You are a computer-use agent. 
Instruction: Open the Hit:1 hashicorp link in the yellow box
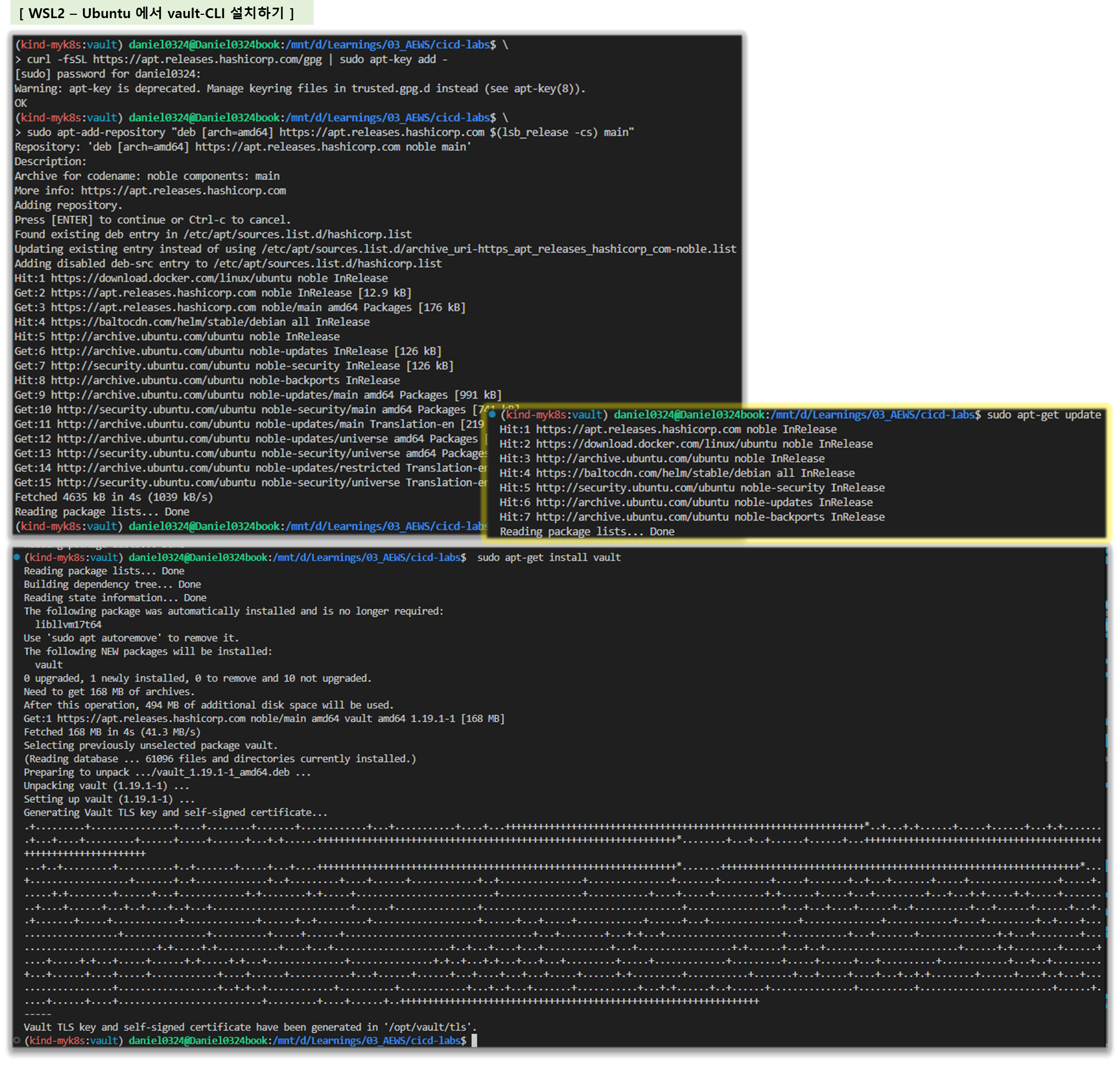point(638,429)
